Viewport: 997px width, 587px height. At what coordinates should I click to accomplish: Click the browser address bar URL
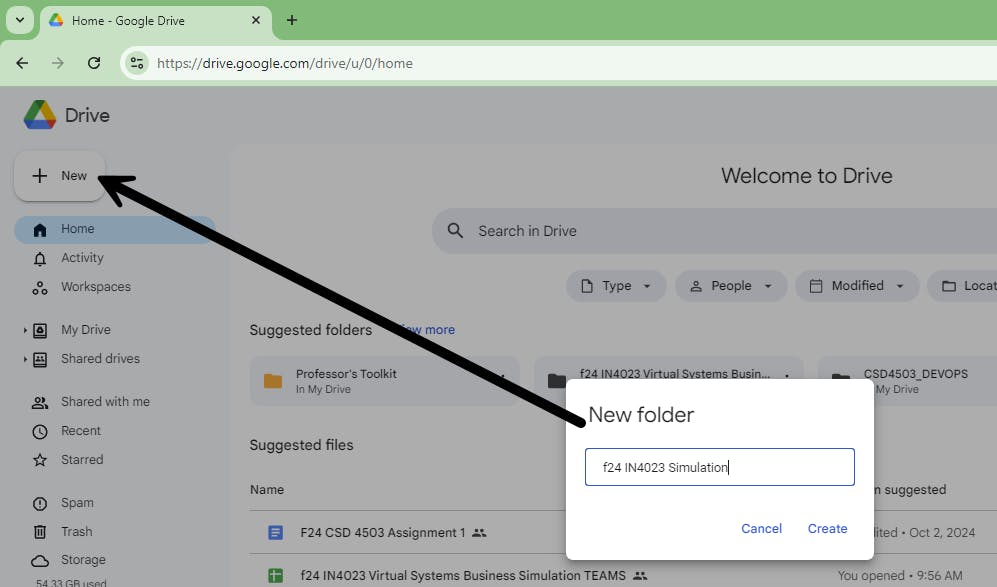[x=285, y=63]
